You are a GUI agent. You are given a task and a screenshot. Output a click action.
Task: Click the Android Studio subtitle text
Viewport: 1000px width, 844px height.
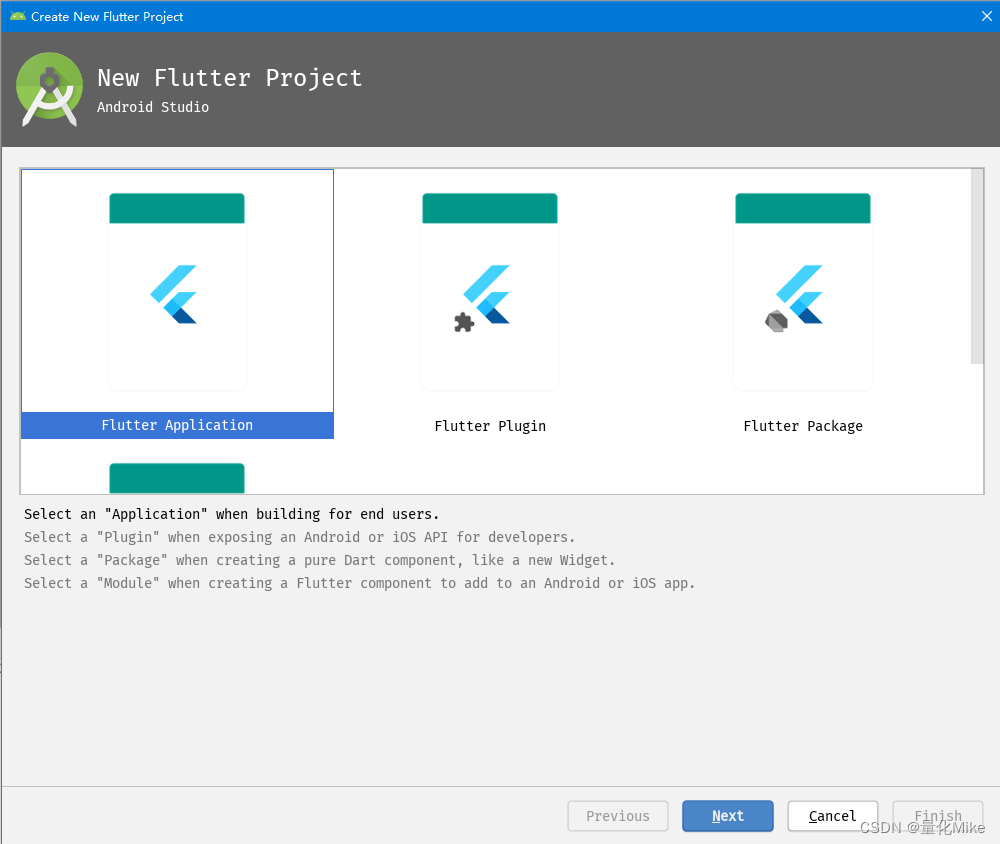[153, 107]
